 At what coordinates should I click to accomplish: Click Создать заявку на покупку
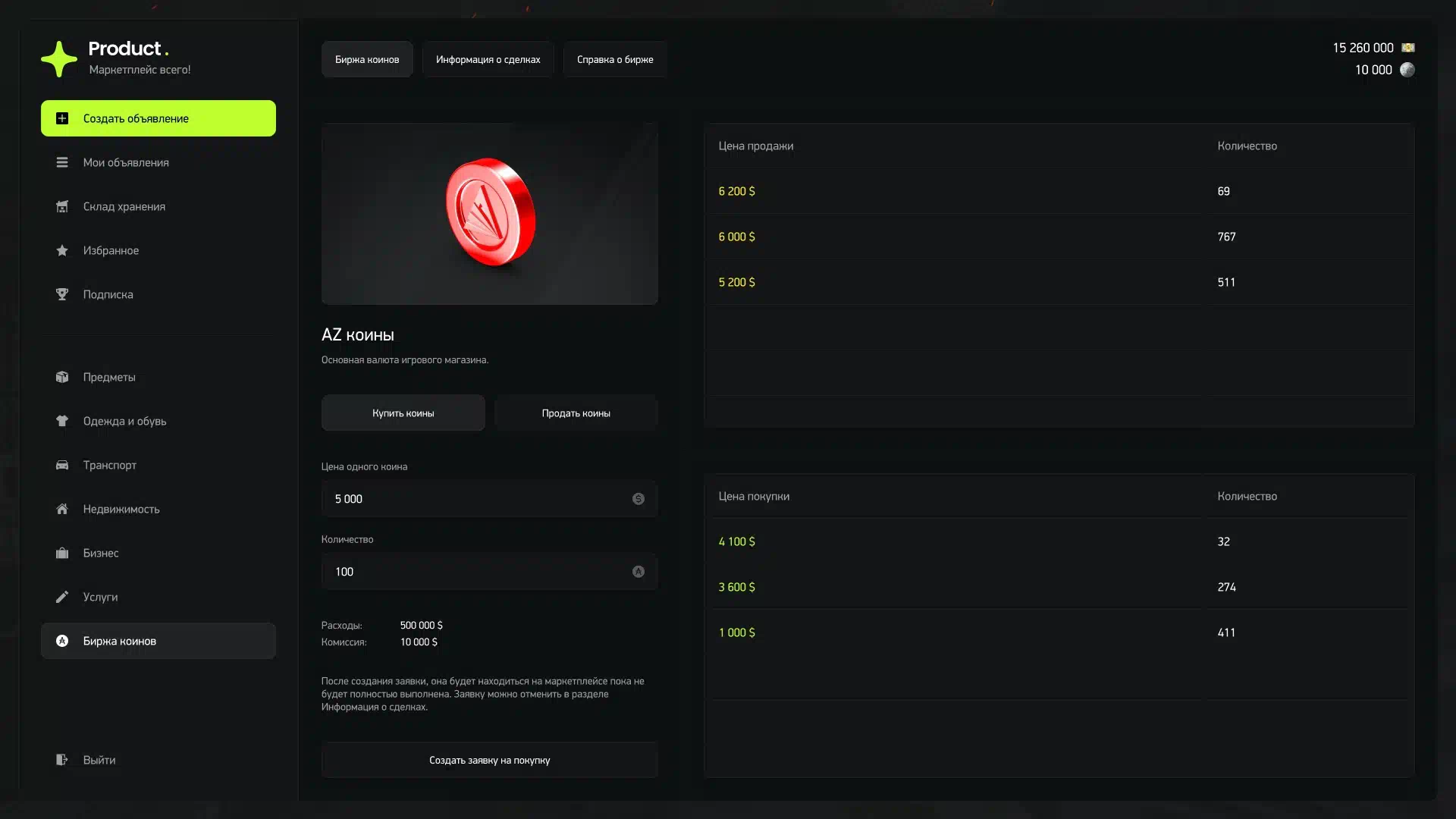tap(490, 760)
